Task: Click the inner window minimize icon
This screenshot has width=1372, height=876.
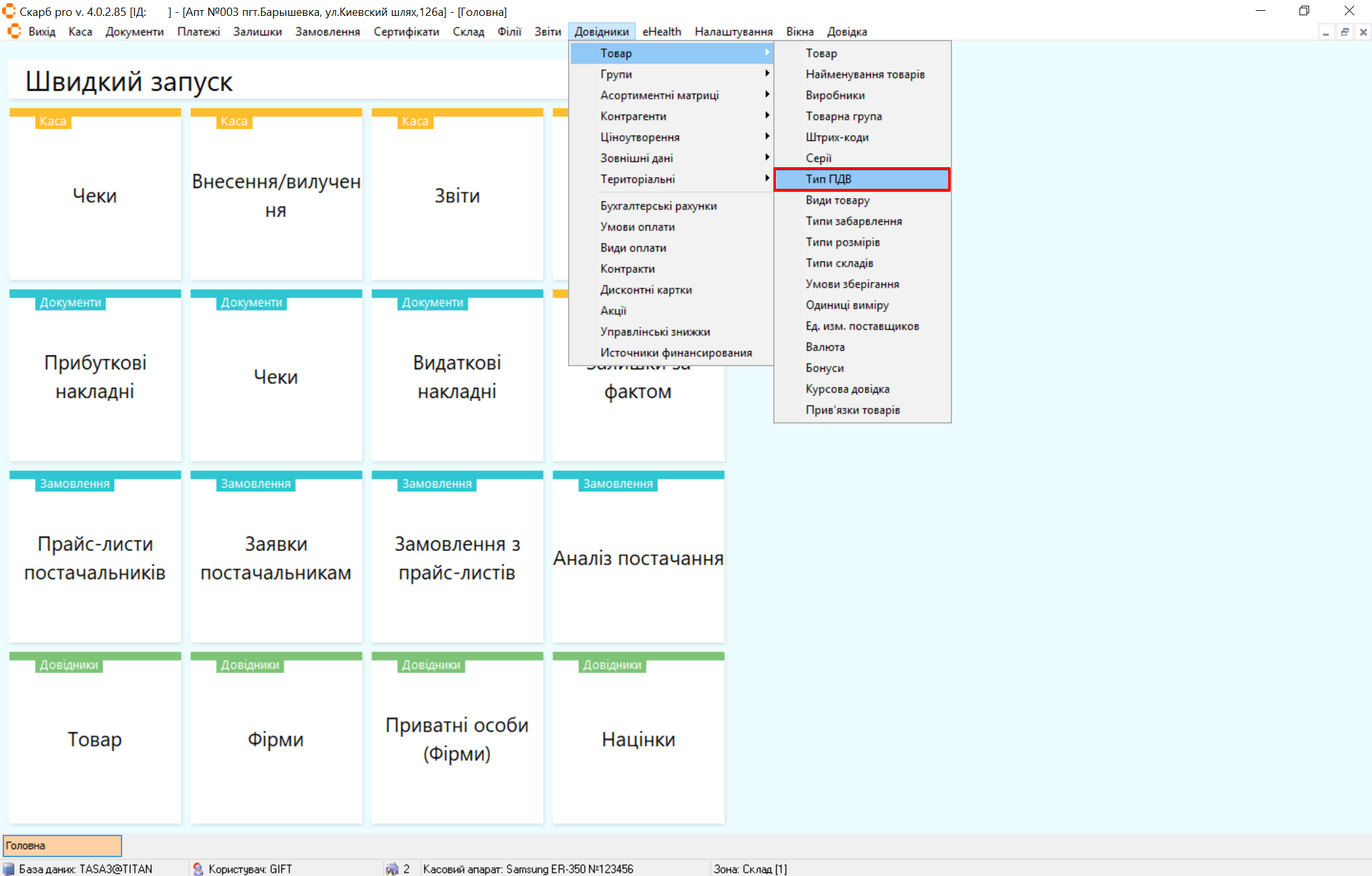Action: point(1326,32)
